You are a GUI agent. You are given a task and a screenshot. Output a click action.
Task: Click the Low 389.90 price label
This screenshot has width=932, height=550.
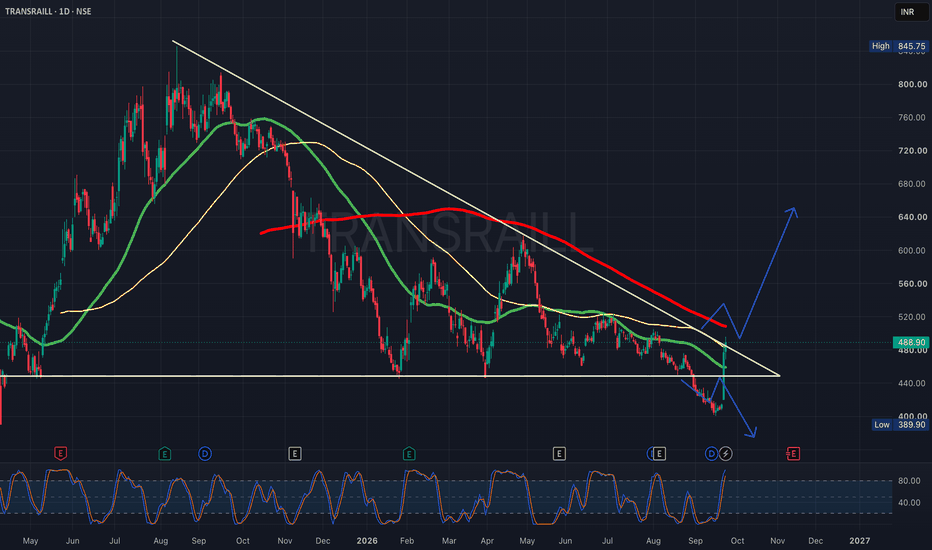[x=899, y=425]
